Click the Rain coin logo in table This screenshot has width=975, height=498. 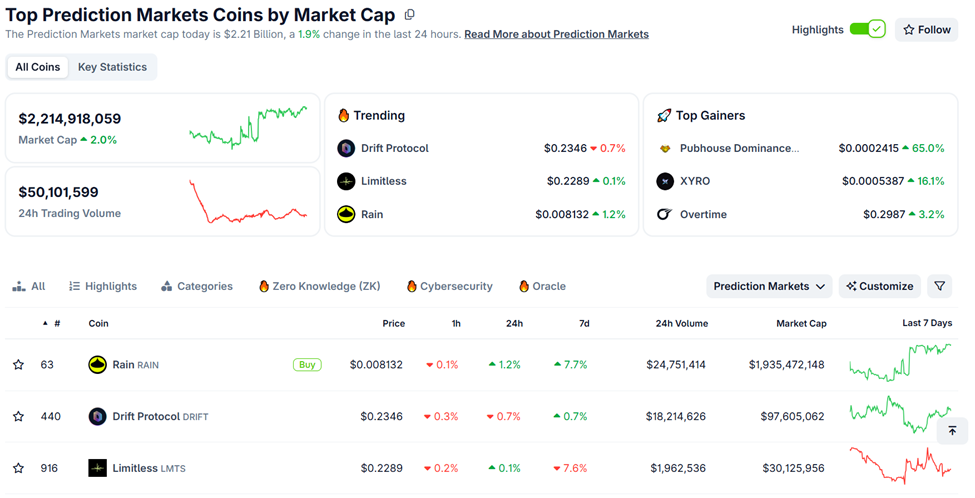point(97,365)
